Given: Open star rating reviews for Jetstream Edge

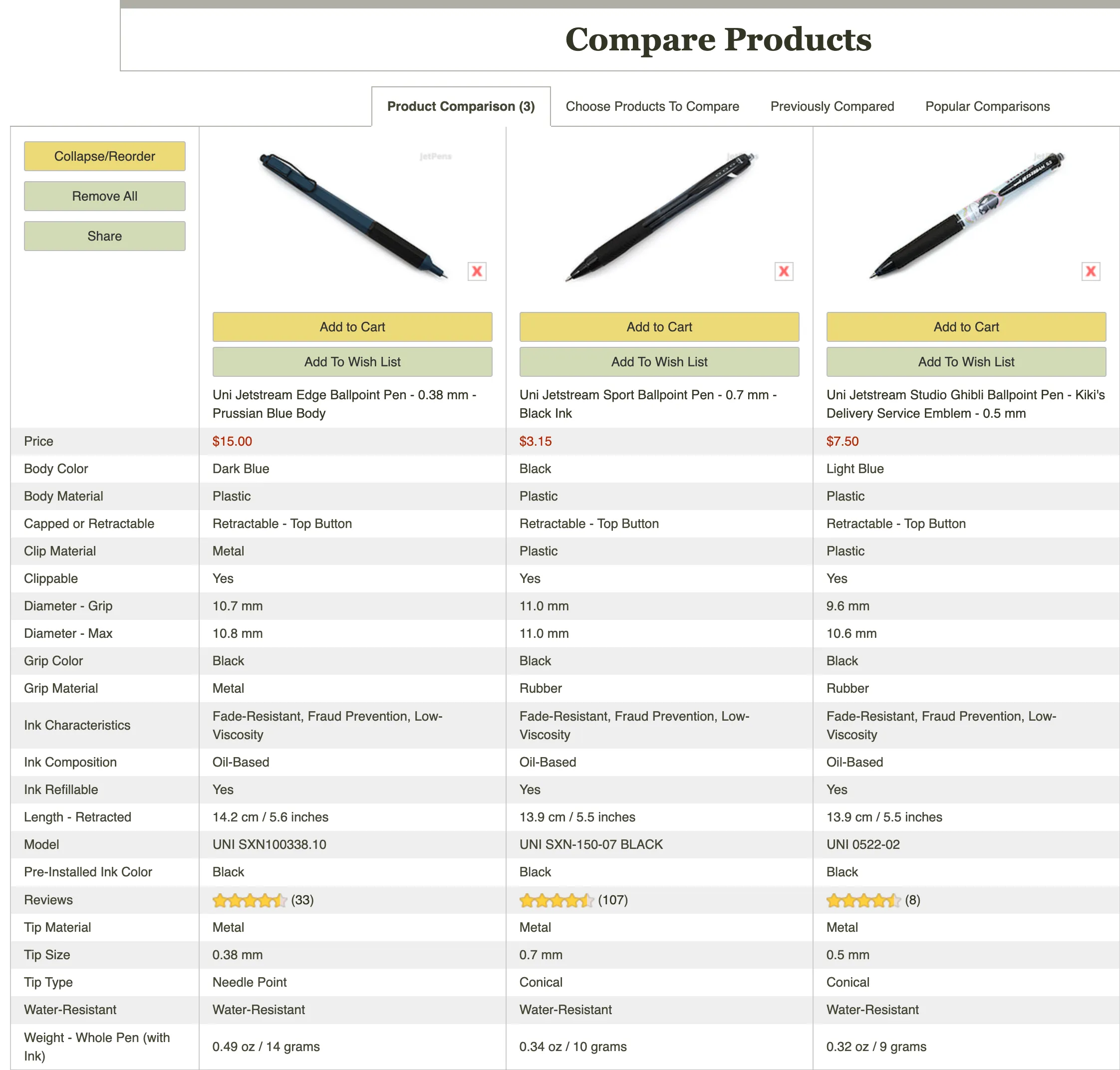Looking at the screenshot, I should pyautogui.click(x=250, y=900).
